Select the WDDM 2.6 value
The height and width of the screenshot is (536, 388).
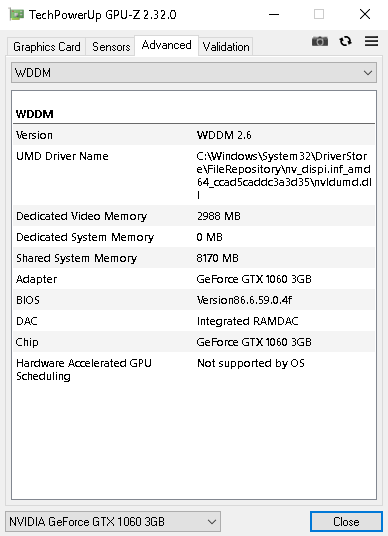224,135
